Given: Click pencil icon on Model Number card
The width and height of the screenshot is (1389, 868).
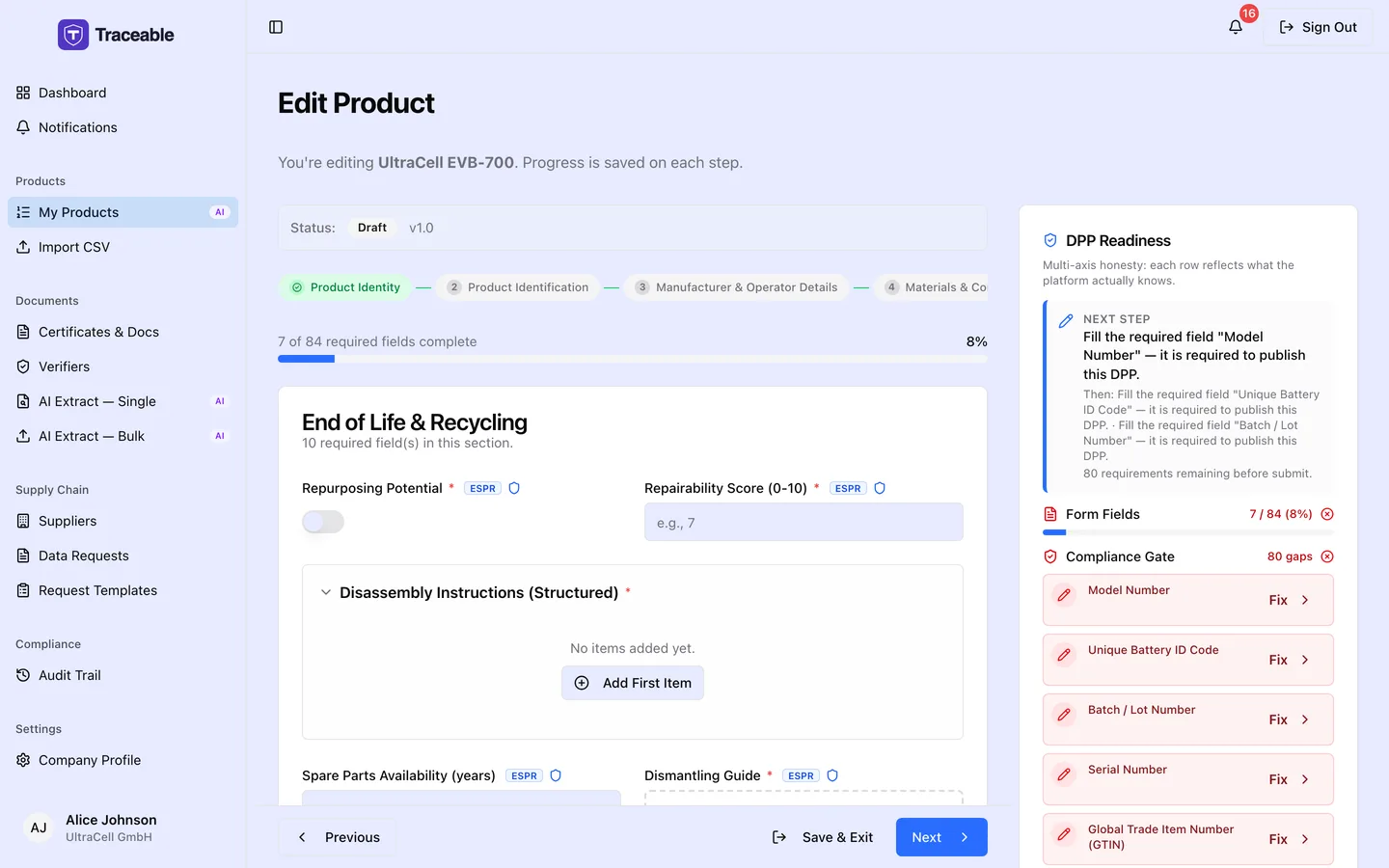Looking at the screenshot, I should [1064, 595].
